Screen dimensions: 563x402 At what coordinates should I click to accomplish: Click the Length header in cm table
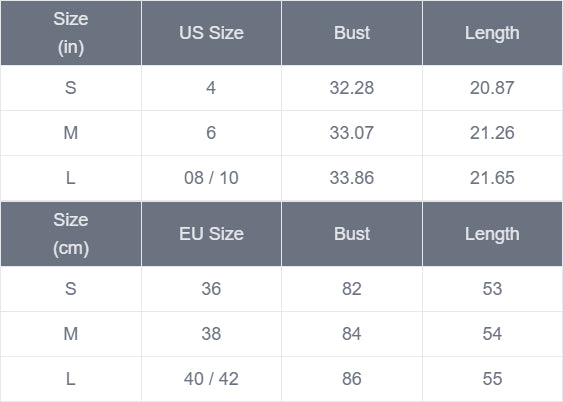click(492, 234)
